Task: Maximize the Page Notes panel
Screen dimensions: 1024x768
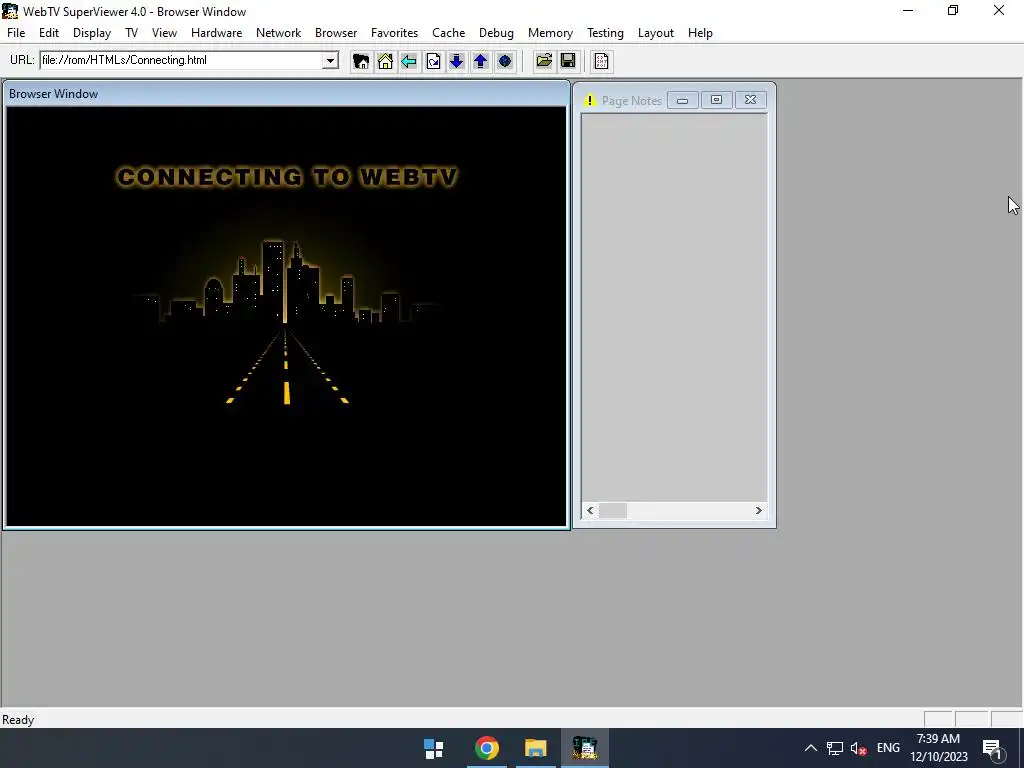Action: (x=716, y=100)
